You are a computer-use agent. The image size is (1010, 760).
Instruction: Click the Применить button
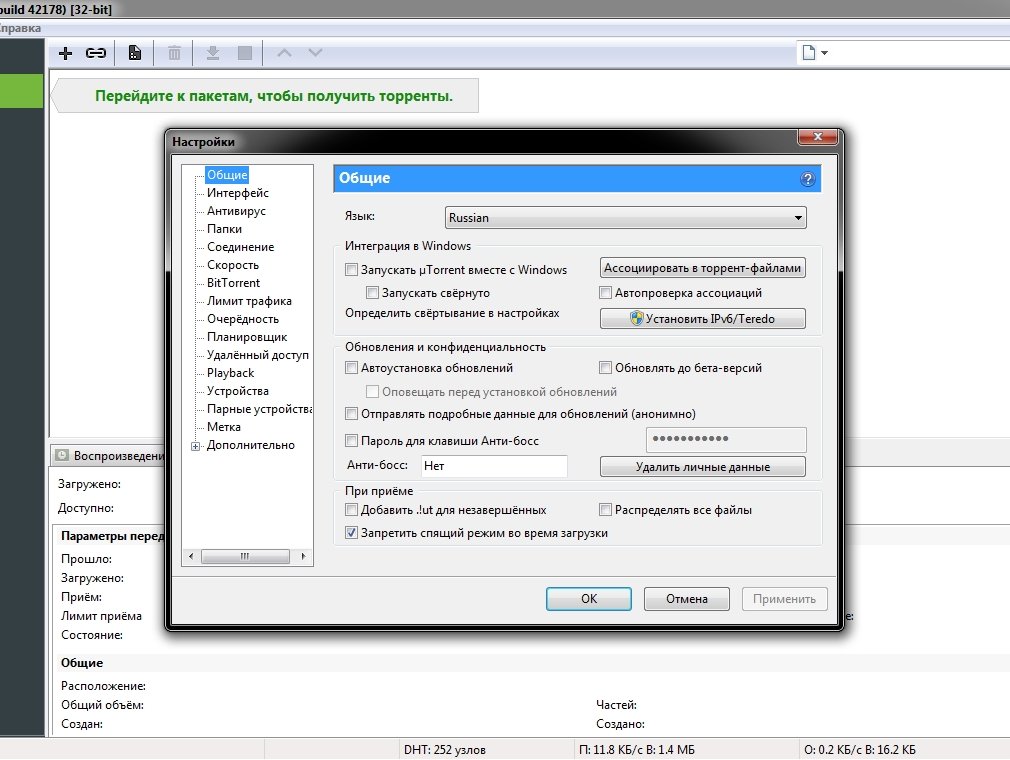pyautogui.click(x=784, y=598)
